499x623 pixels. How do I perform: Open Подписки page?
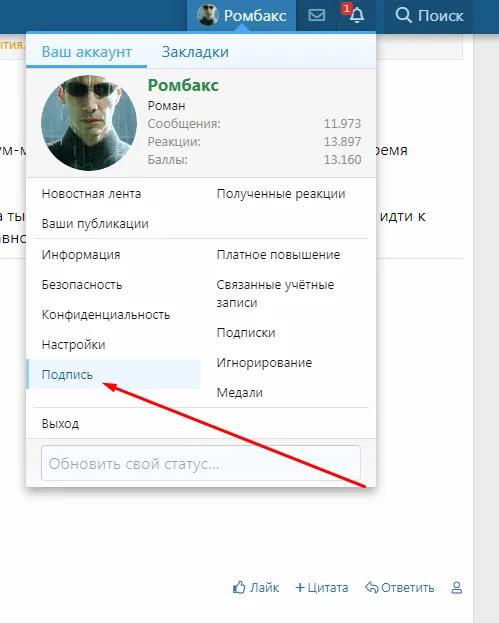246,333
